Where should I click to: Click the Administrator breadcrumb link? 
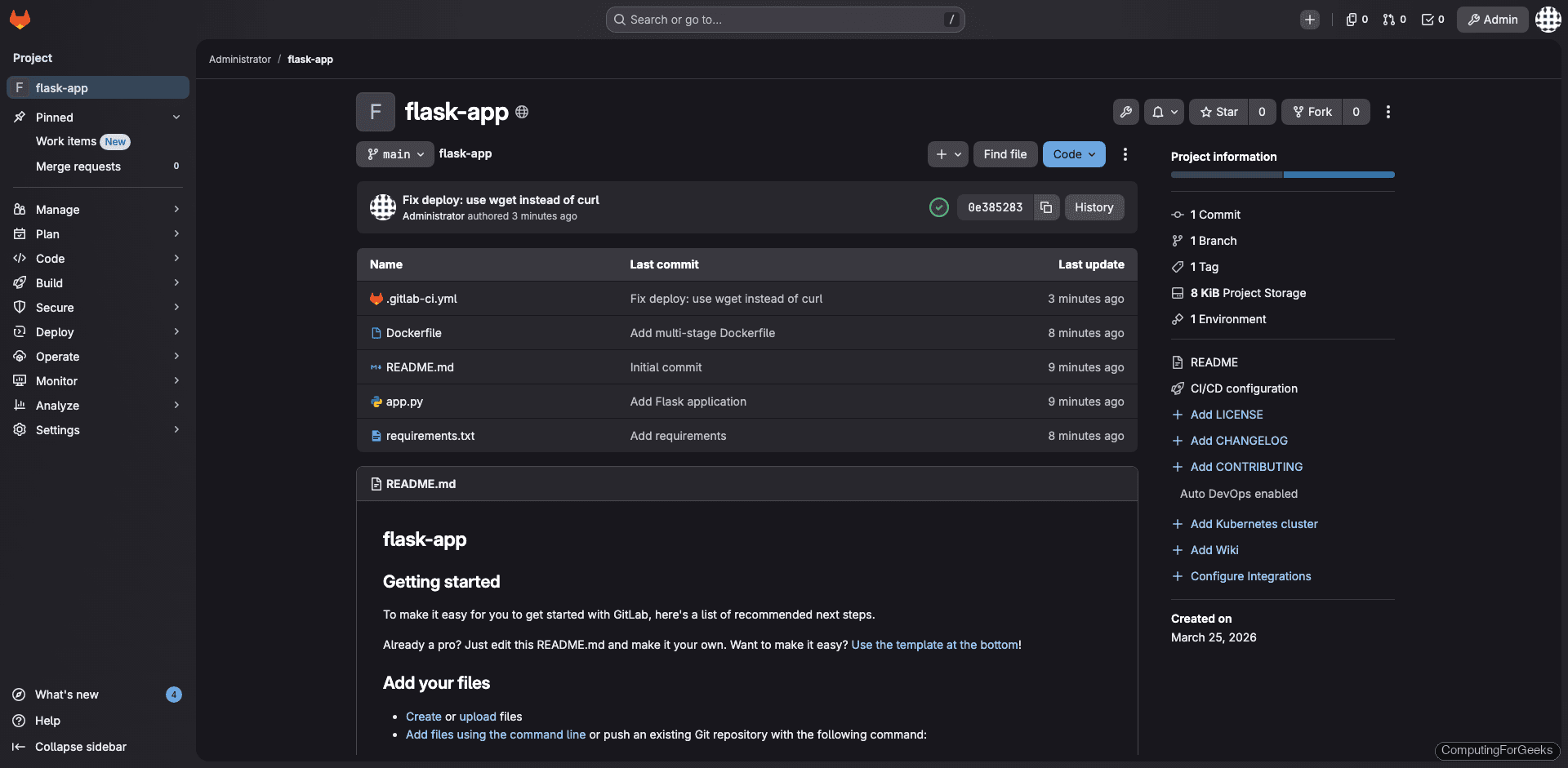pyautogui.click(x=239, y=59)
